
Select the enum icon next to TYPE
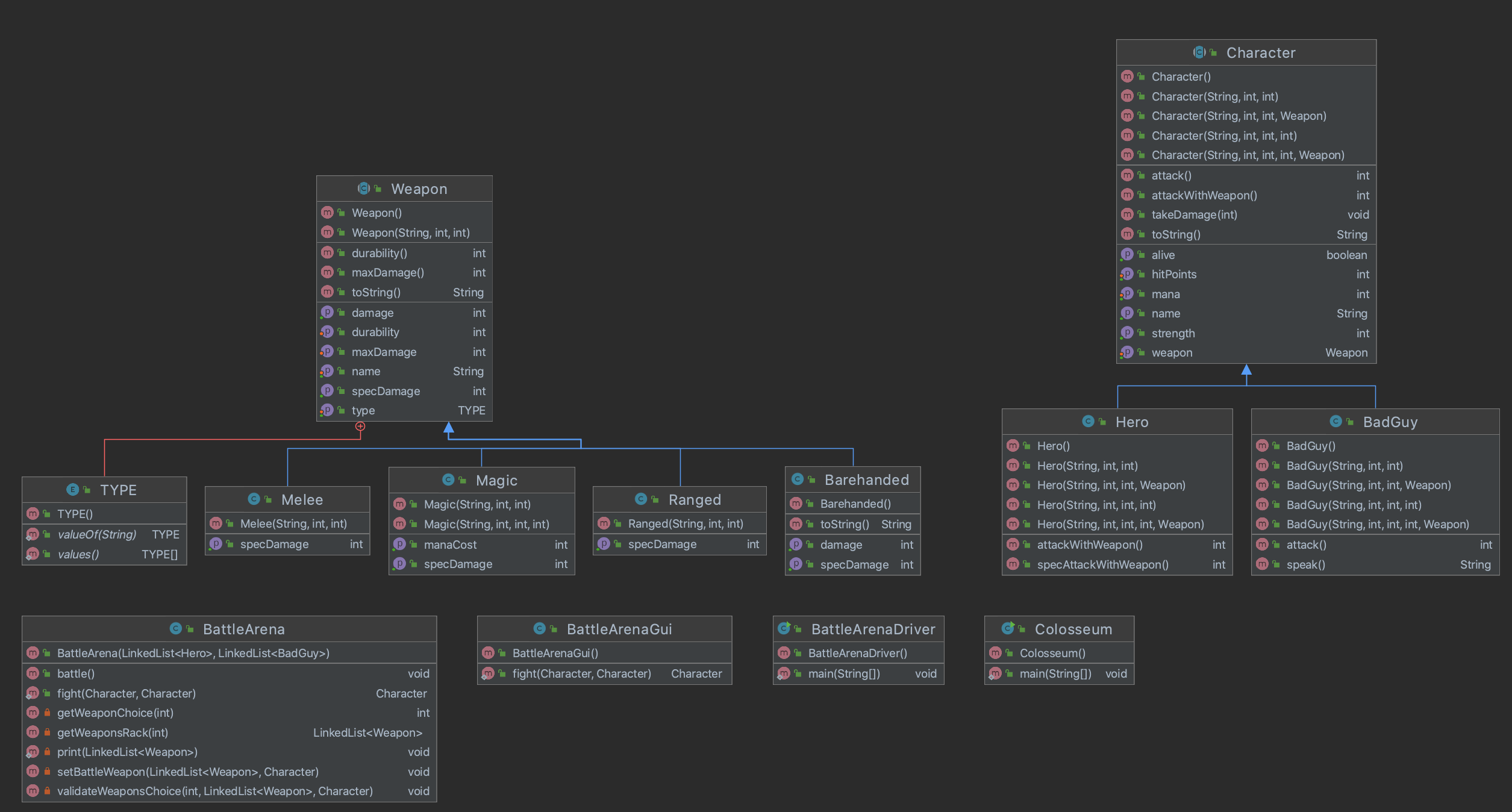pos(72,490)
